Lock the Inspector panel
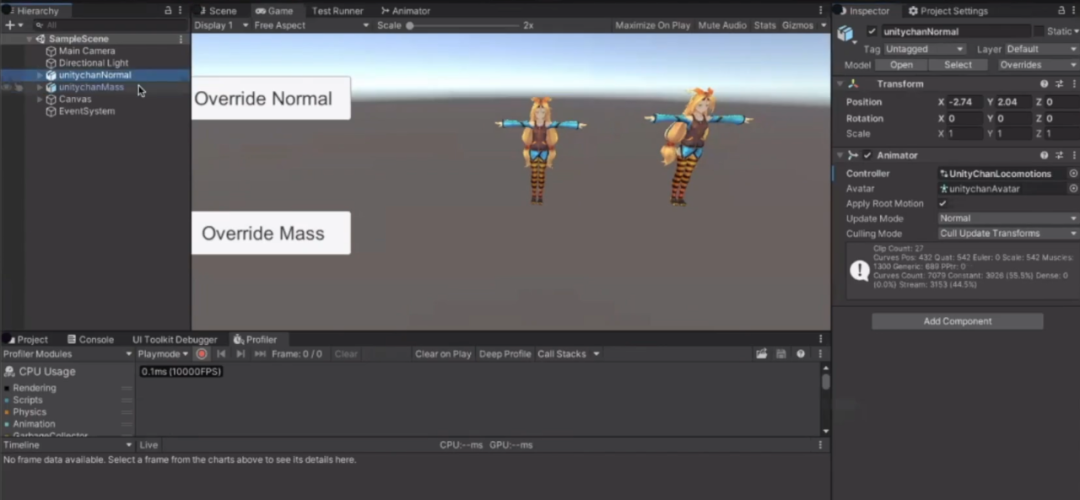 [1061, 11]
